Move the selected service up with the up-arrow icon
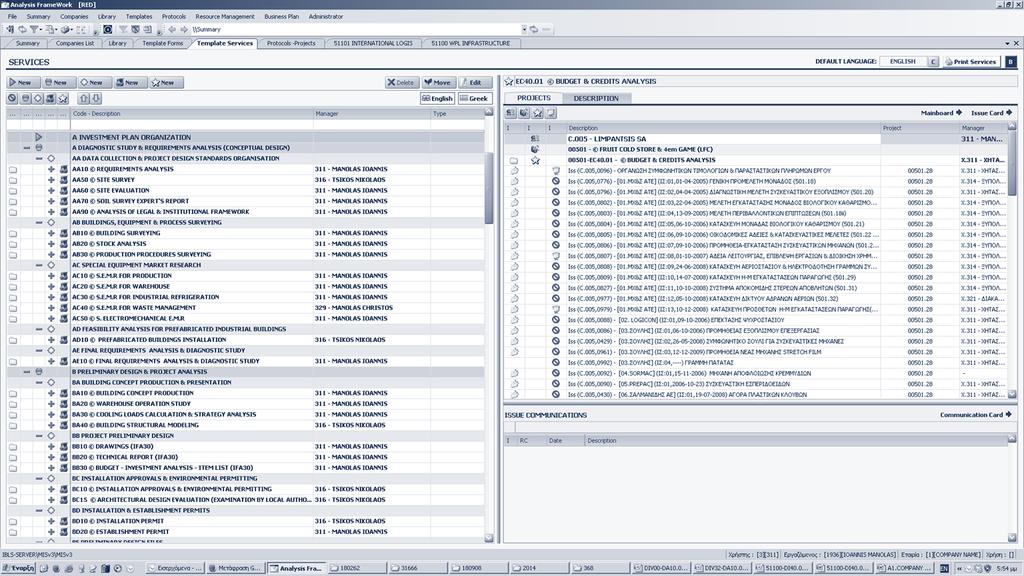 pyautogui.click(x=84, y=99)
